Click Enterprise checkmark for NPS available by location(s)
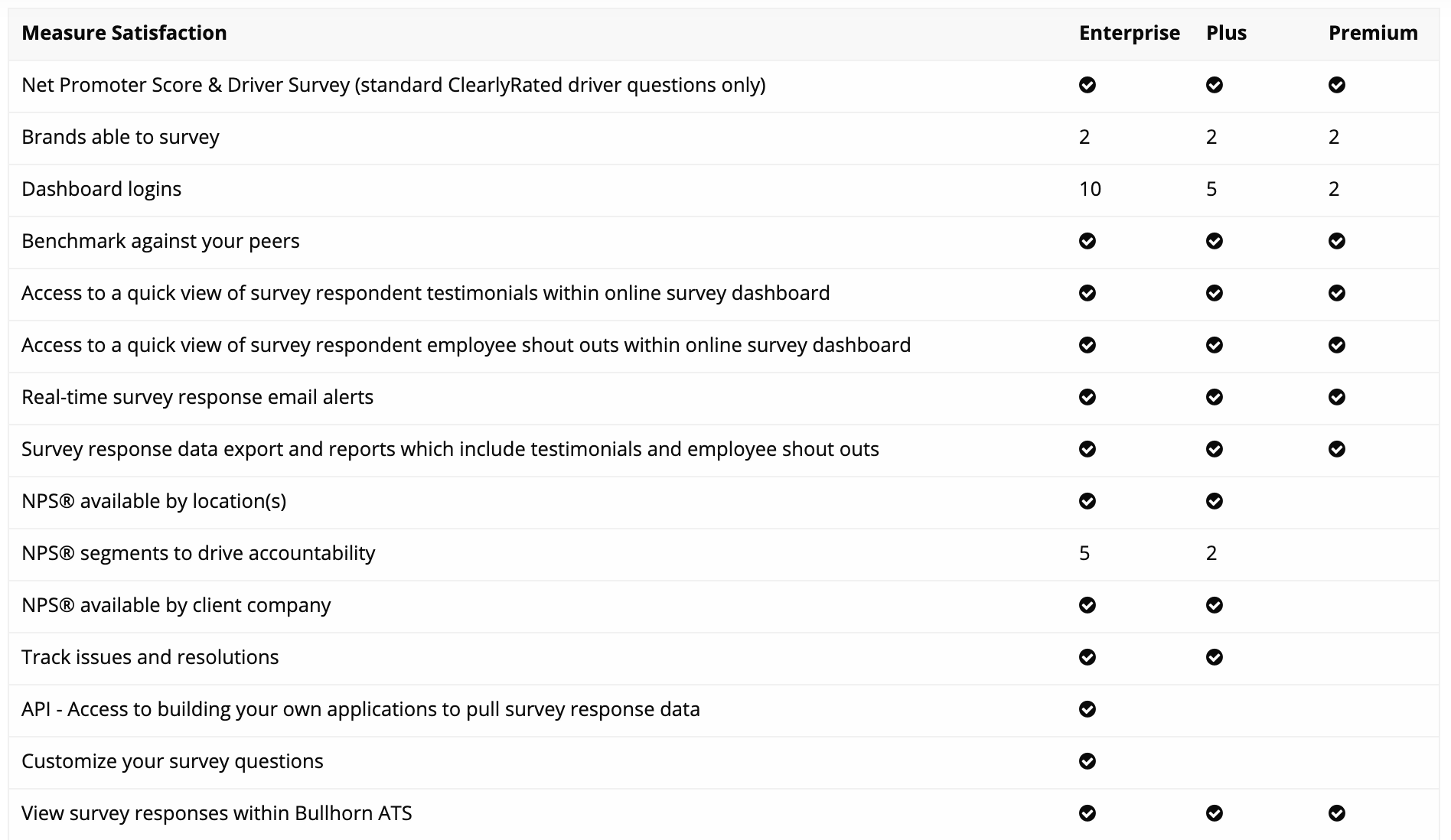Screen dimensions: 1451x840 [x=1087, y=501]
